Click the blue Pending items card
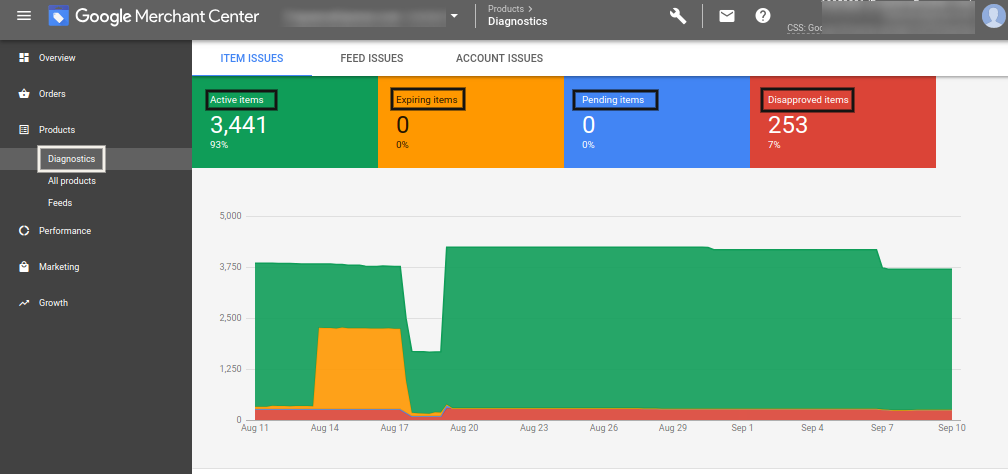1008x474 pixels. pos(657,122)
